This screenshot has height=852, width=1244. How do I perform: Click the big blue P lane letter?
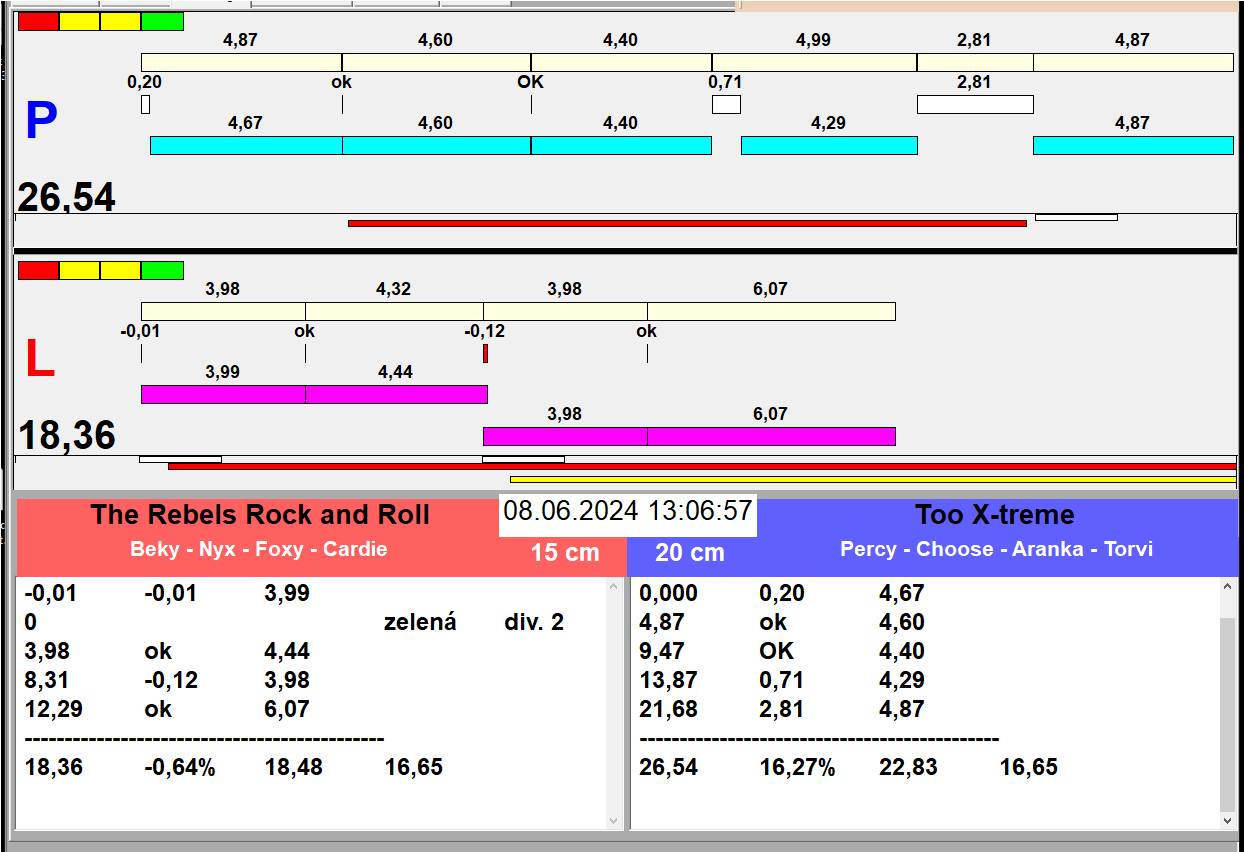[x=40, y=122]
